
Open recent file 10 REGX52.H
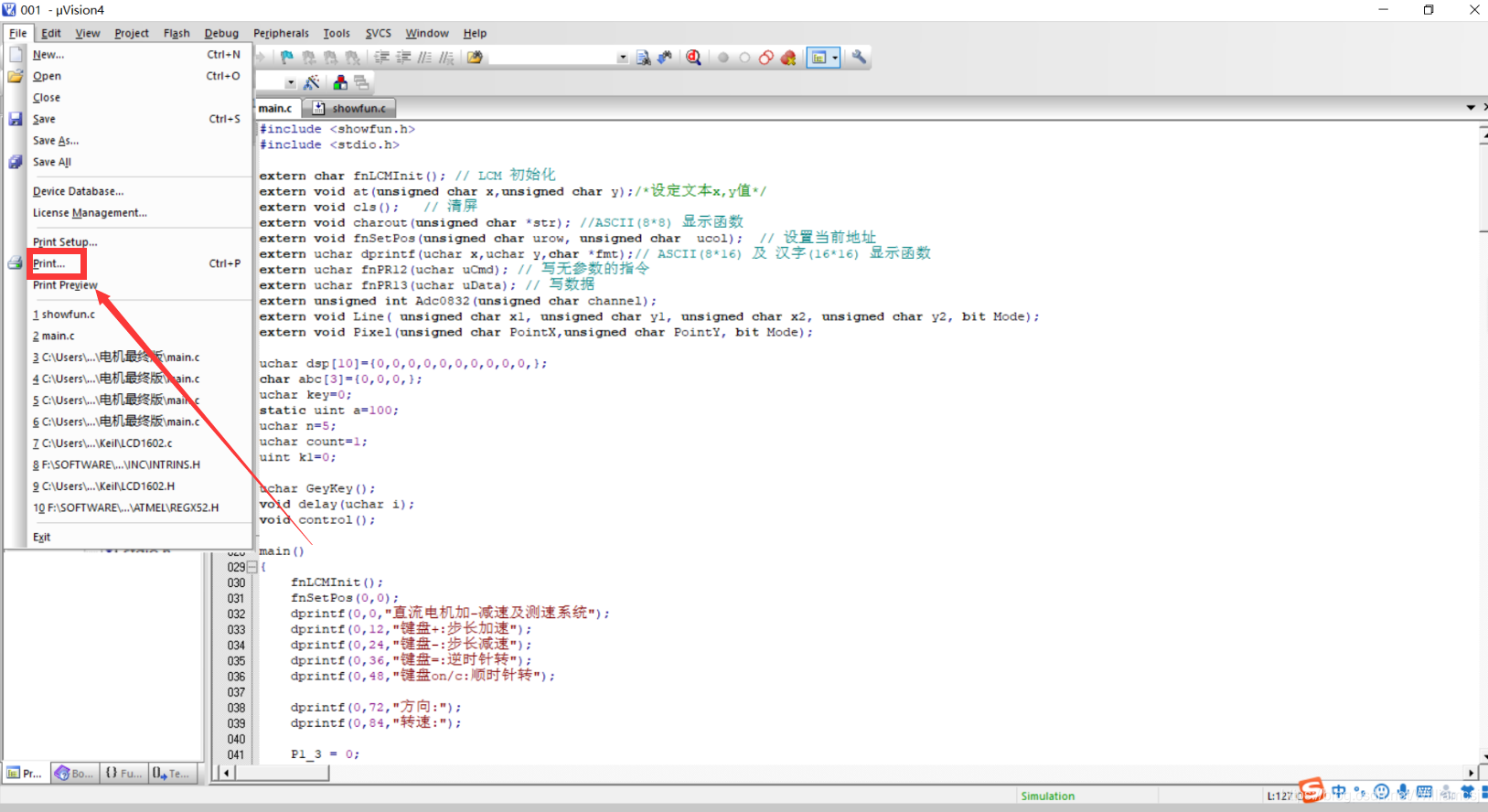coord(128,507)
